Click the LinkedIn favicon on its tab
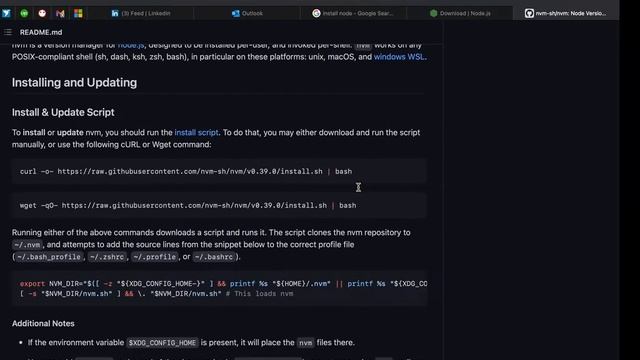Viewport: 640px width, 360px height. (x=115, y=13)
